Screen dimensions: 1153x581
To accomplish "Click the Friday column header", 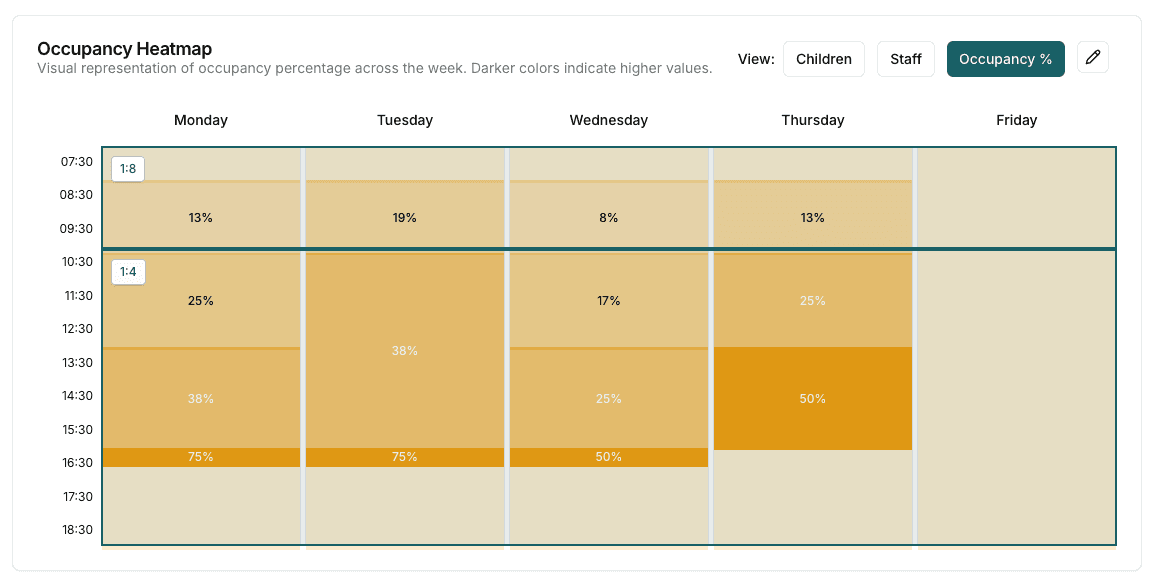I will [1016, 120].
